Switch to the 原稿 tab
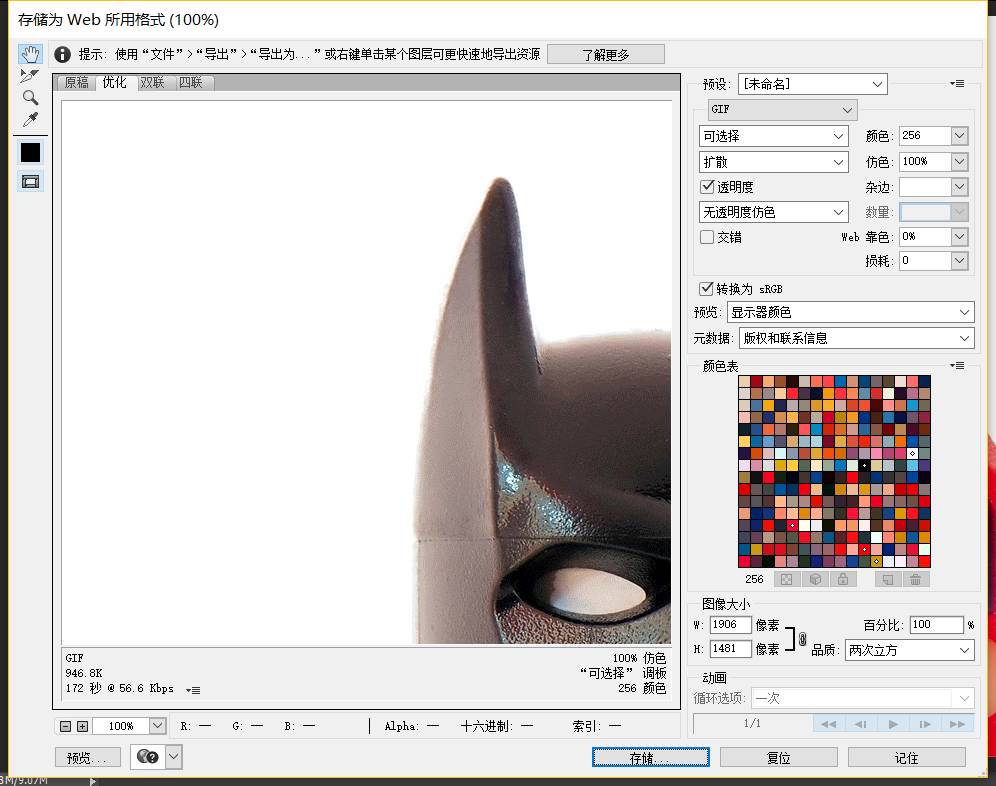996x786 pixels. pos(76,83)
